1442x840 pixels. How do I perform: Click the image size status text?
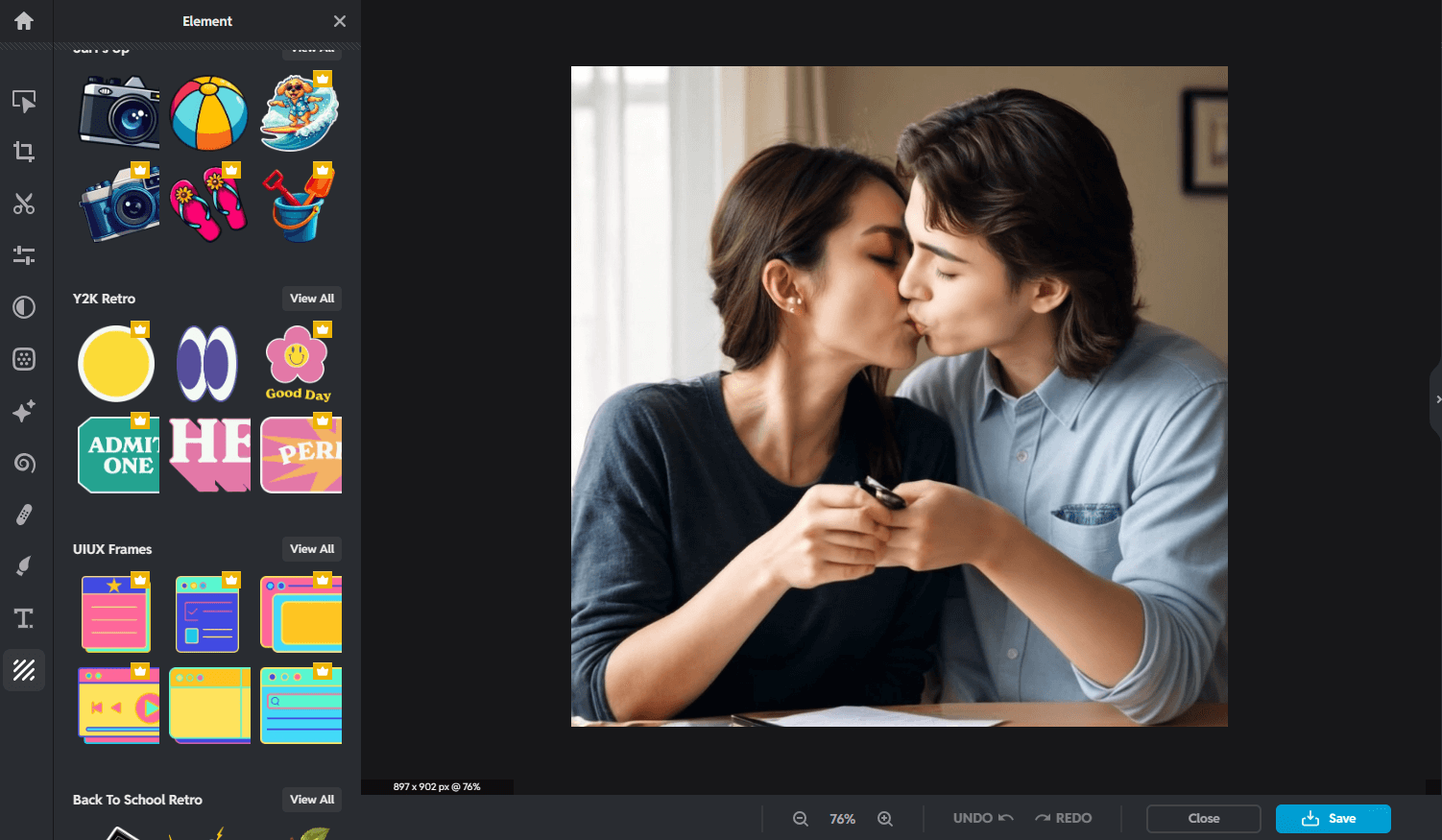(437, 787)
